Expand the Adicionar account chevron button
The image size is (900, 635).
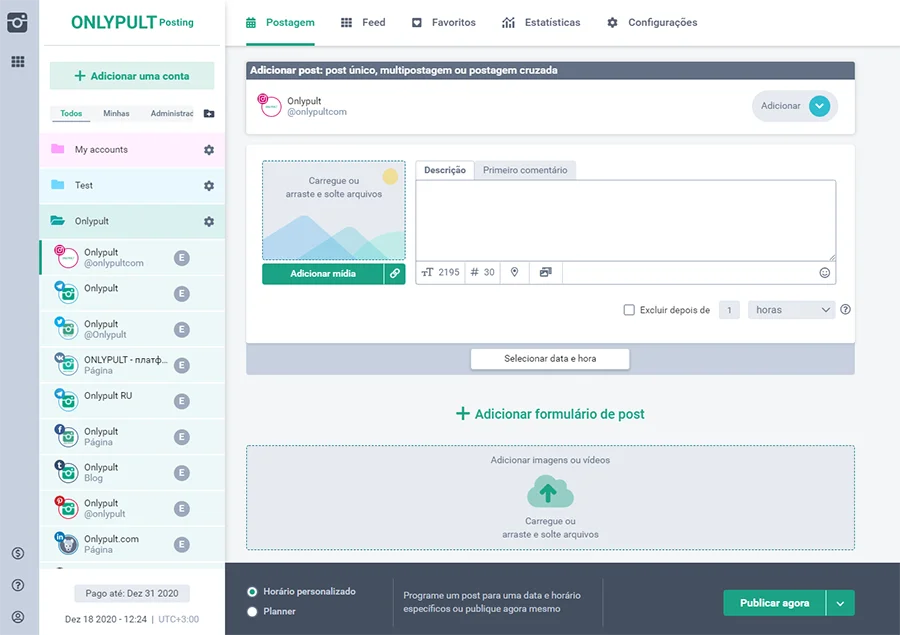[819, 106]
